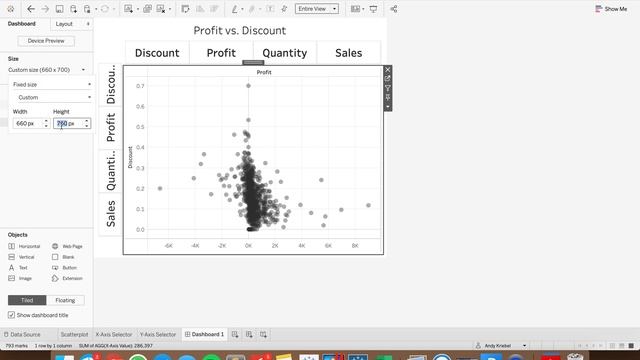Open the highlight tool dropdown arrow
Image resolution: width=640 pixels, height=360 pixels.
coord(242,9)
